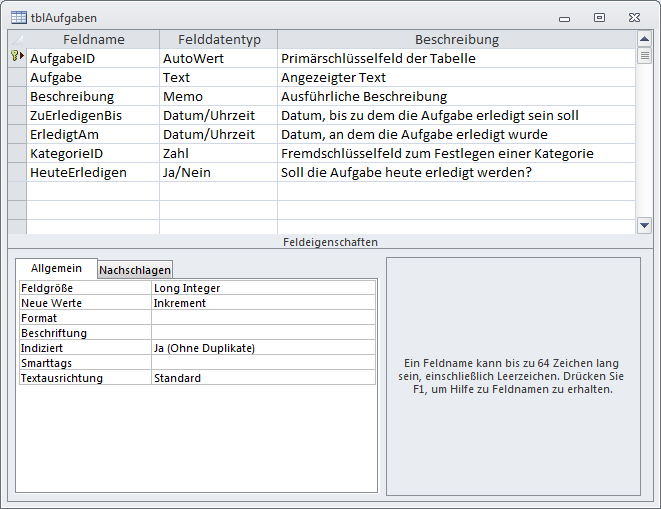Click the Felddatentyp column header

click(218, 39)
